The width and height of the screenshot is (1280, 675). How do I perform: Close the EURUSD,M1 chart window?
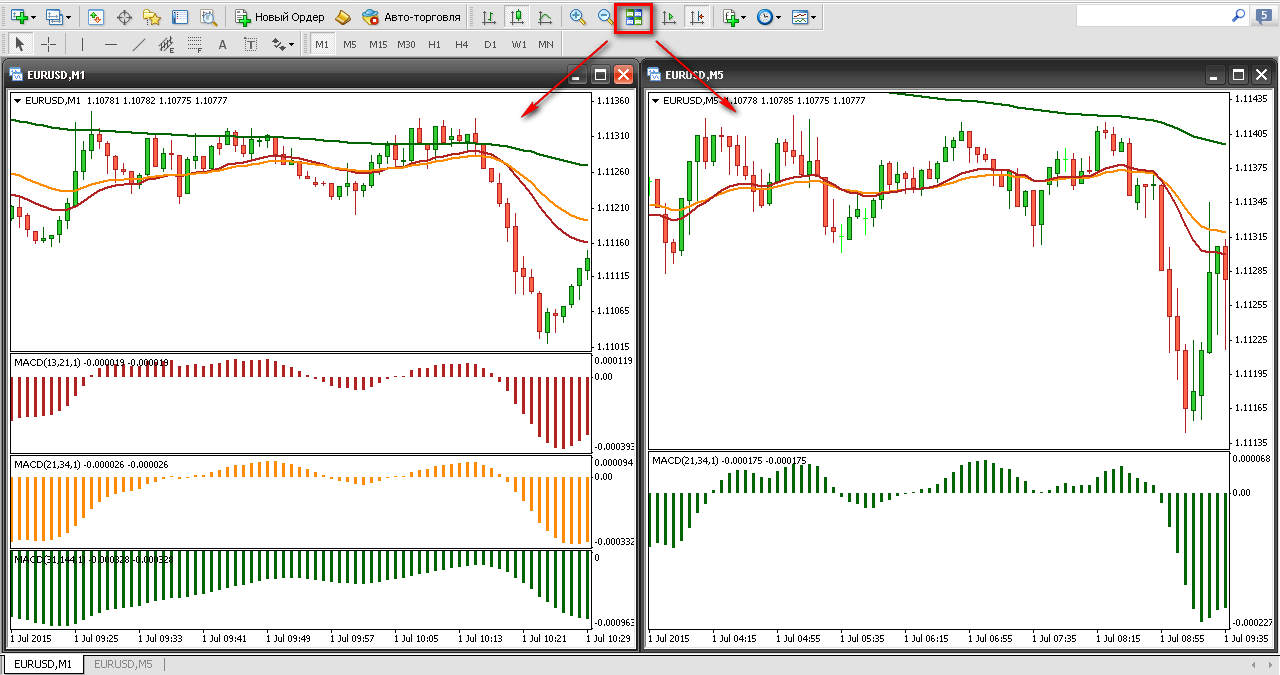coord(623,74)
